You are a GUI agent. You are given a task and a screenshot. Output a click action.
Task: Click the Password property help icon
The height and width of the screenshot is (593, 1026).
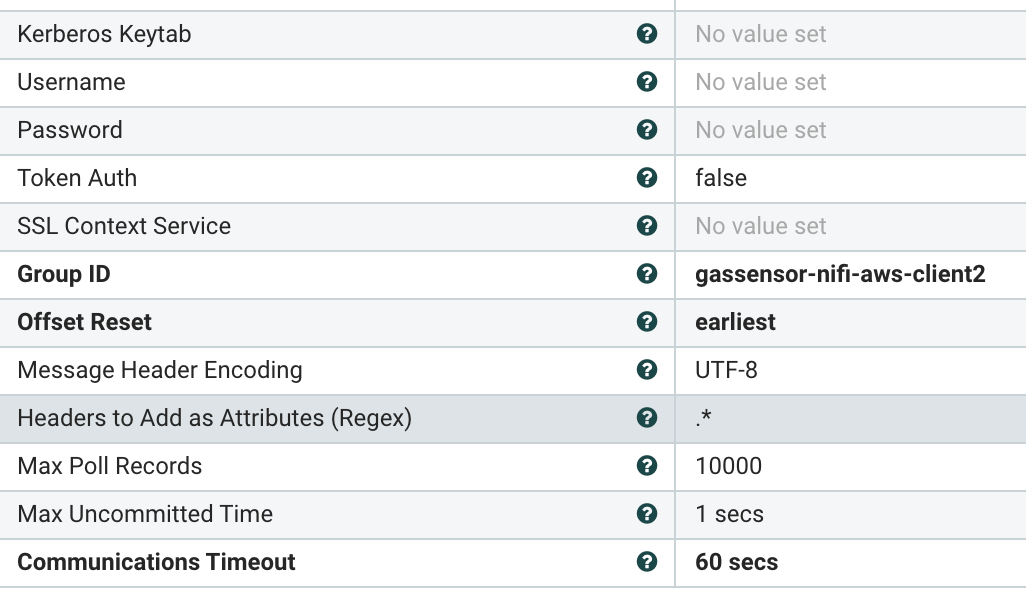click(x=647, y=130)
